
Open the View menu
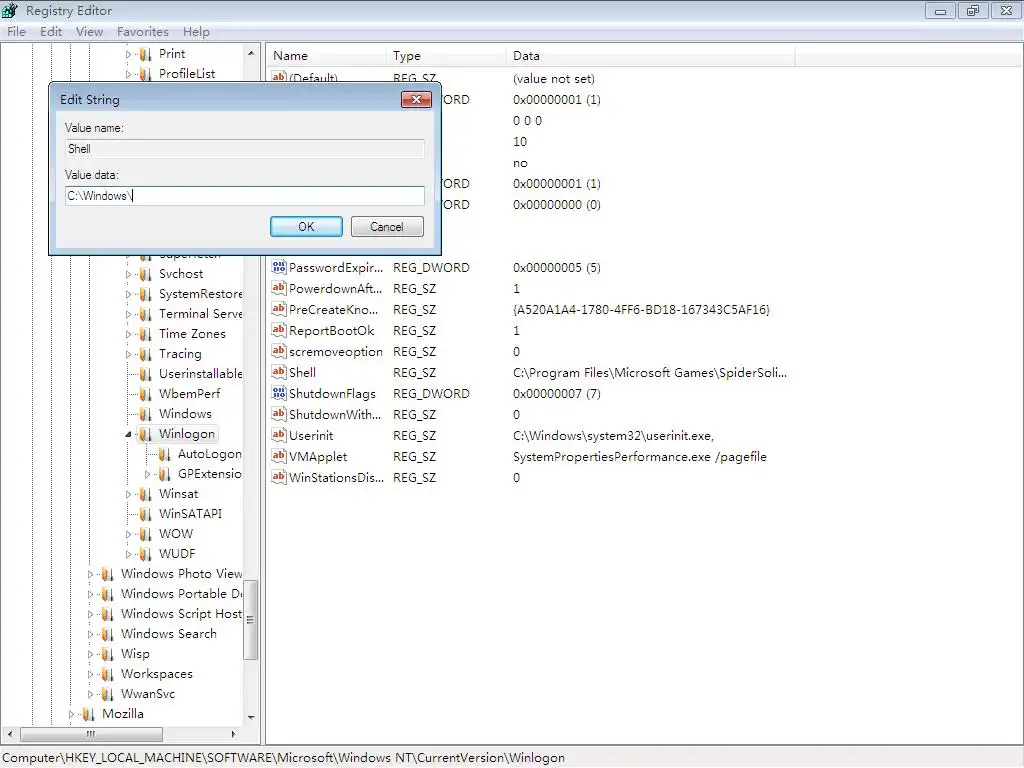[x=89, y=31]
